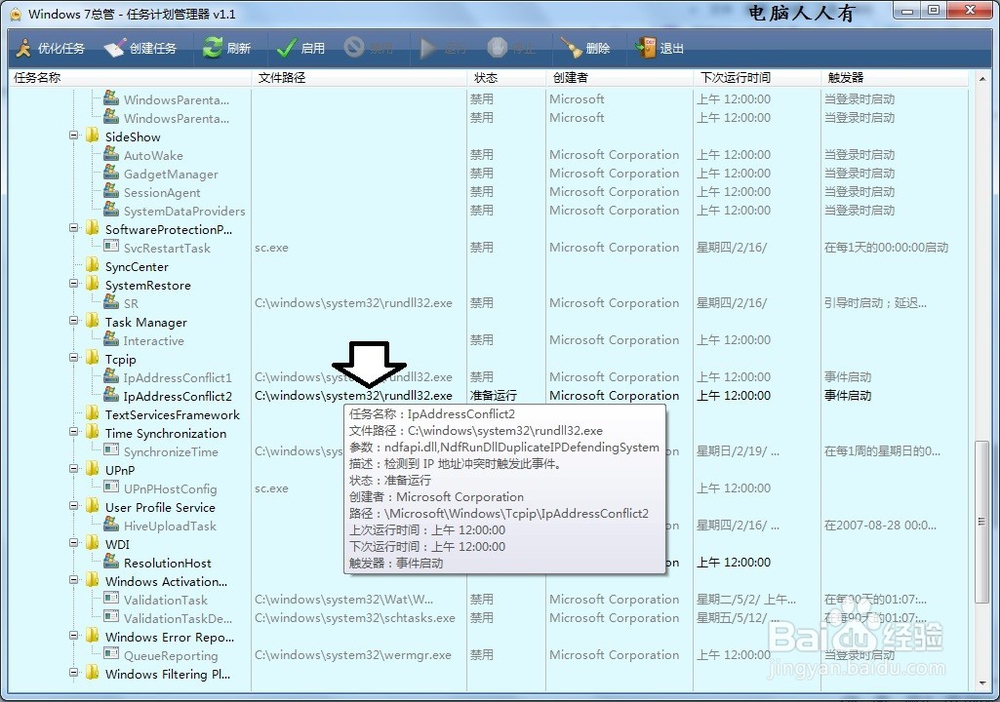Viewport: 1000px width, 702px height.
Task: Collapse the SoftwareProtectionP... folder node
Action: 74,228
